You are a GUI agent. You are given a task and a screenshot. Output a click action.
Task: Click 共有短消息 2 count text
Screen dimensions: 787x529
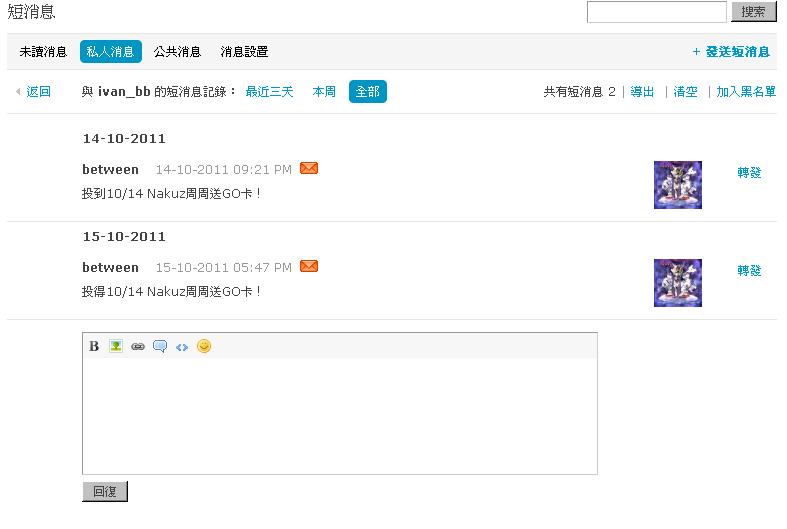[580, 92]
